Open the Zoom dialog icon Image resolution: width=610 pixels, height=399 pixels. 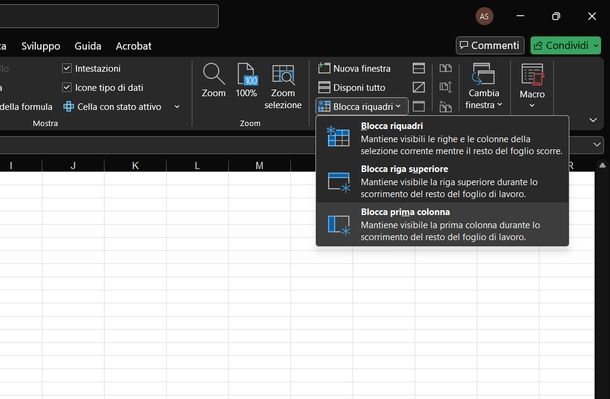point(213,80)
